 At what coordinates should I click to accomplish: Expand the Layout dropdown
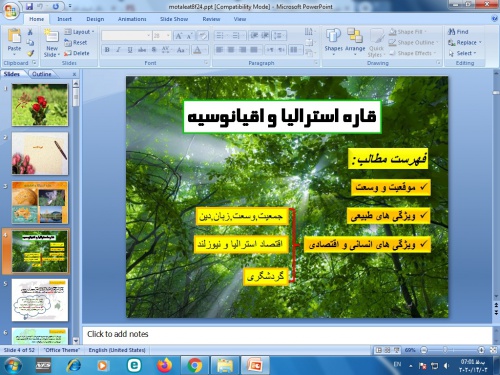(x=79, y=32)
